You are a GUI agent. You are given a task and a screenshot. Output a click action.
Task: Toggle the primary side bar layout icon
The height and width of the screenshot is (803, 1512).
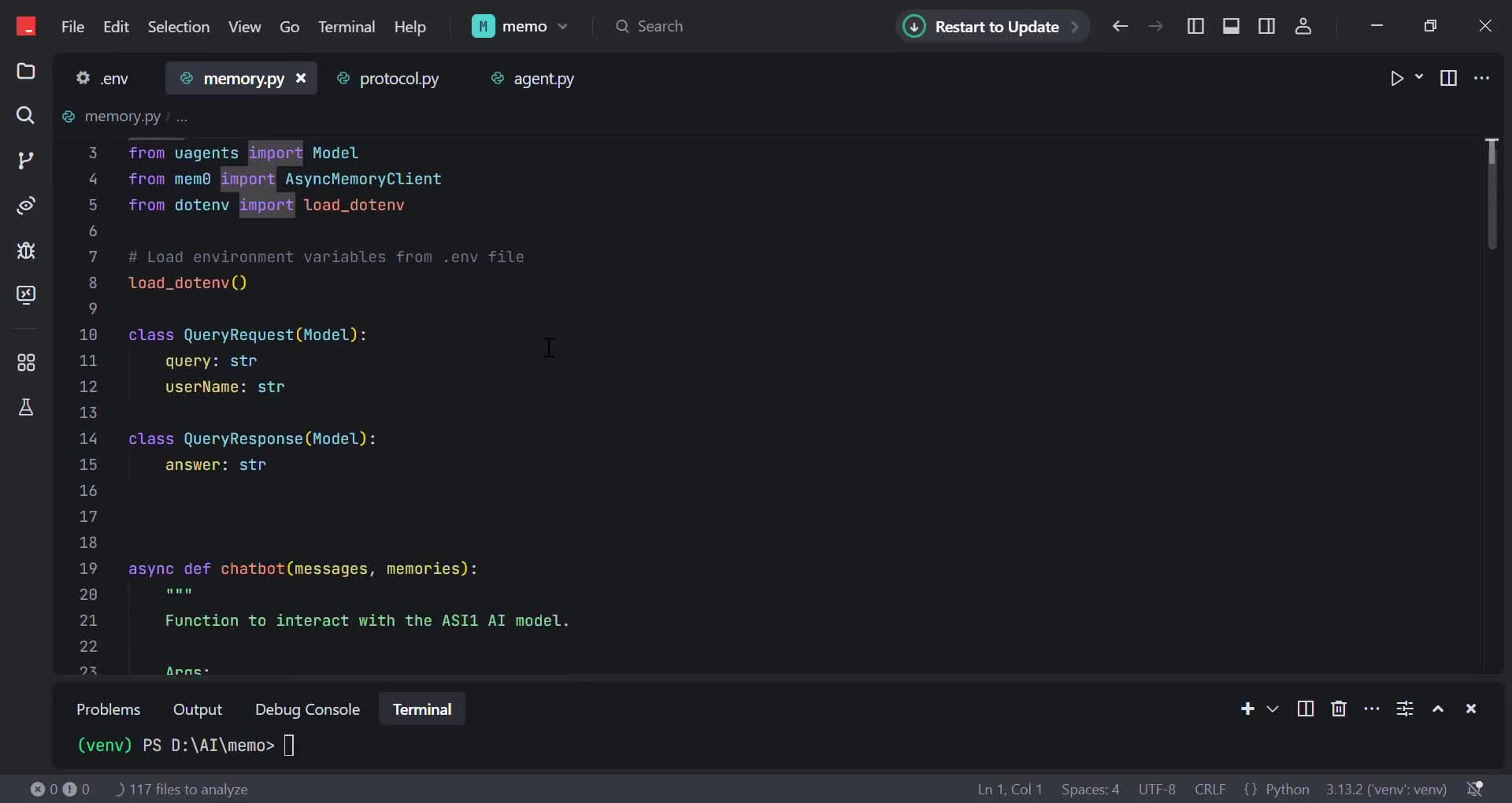(x=1195, y=26)
